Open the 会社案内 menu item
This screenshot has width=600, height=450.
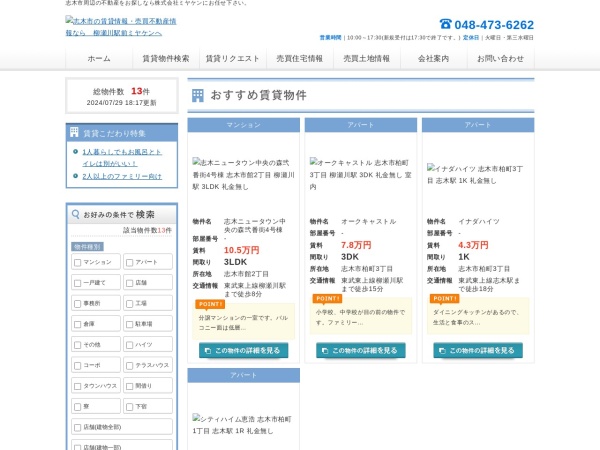[434, 59]
